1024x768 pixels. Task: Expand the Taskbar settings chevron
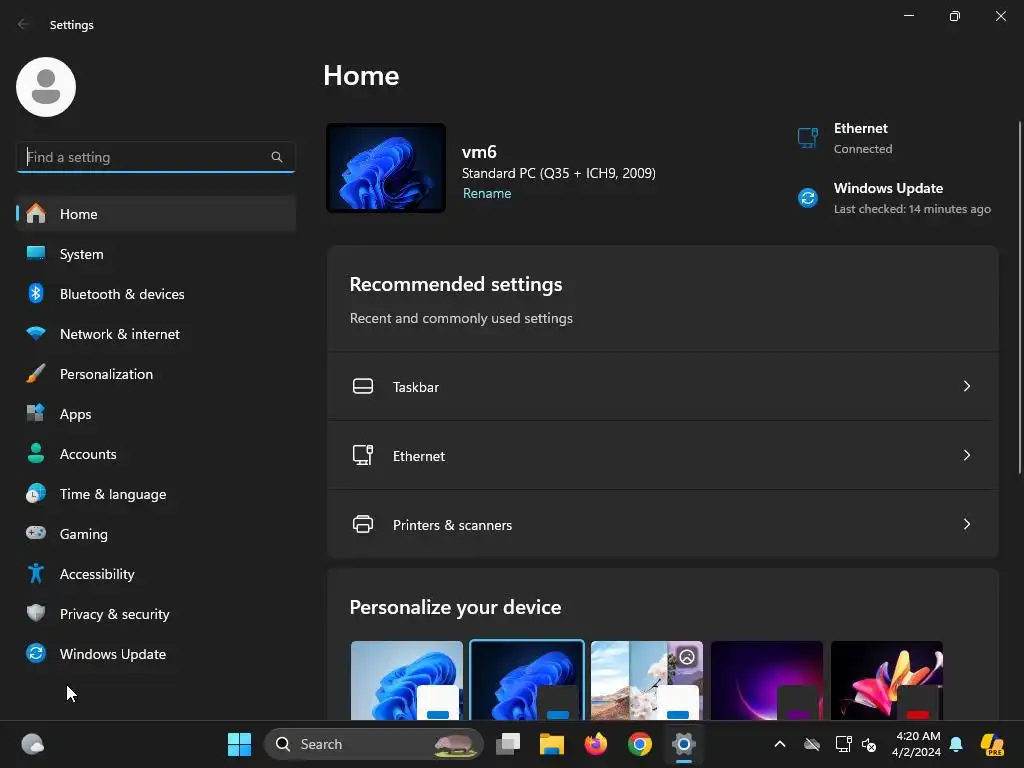click(x=967, y=386)
